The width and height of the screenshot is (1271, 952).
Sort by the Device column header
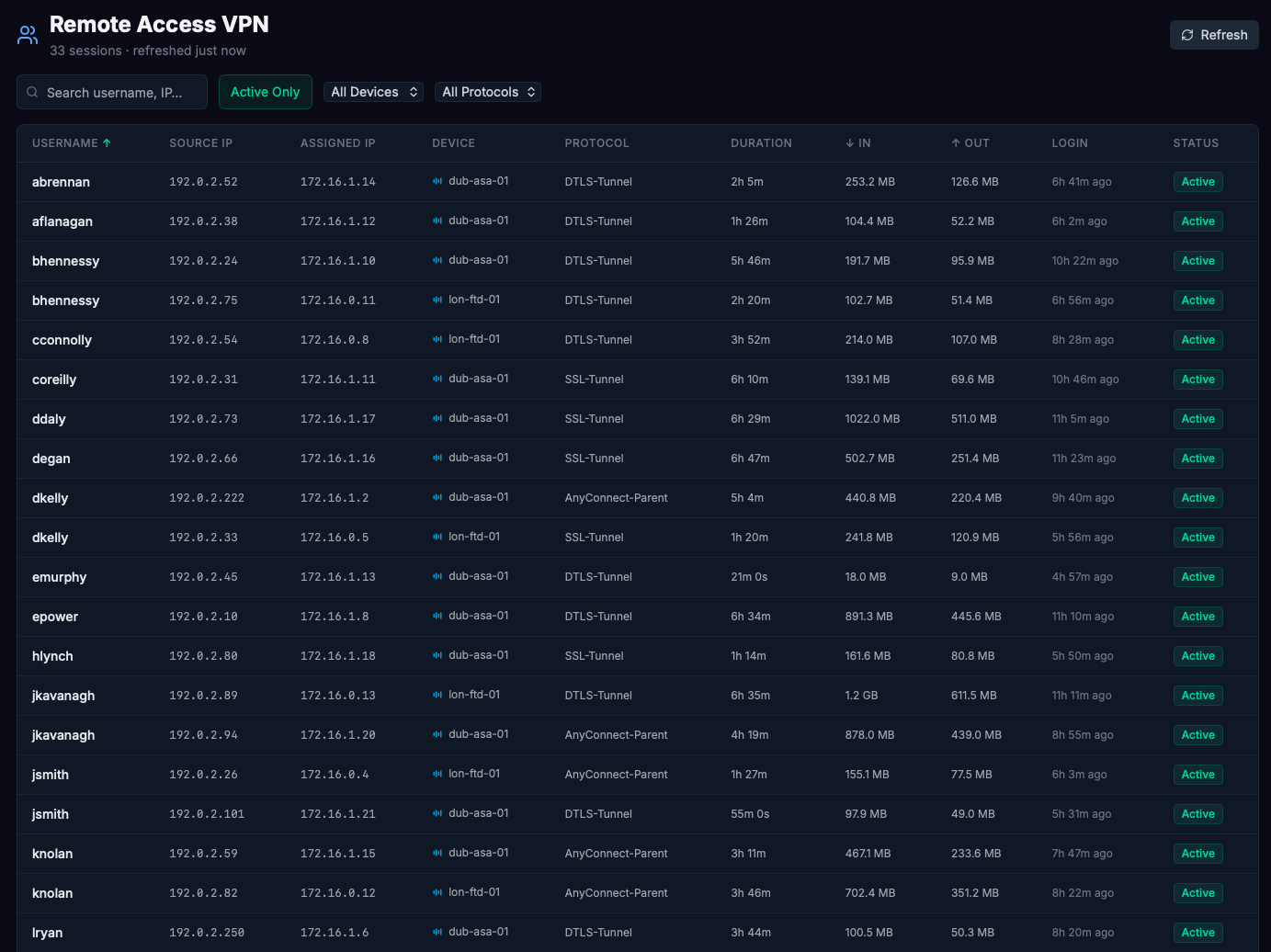[454, 143]
